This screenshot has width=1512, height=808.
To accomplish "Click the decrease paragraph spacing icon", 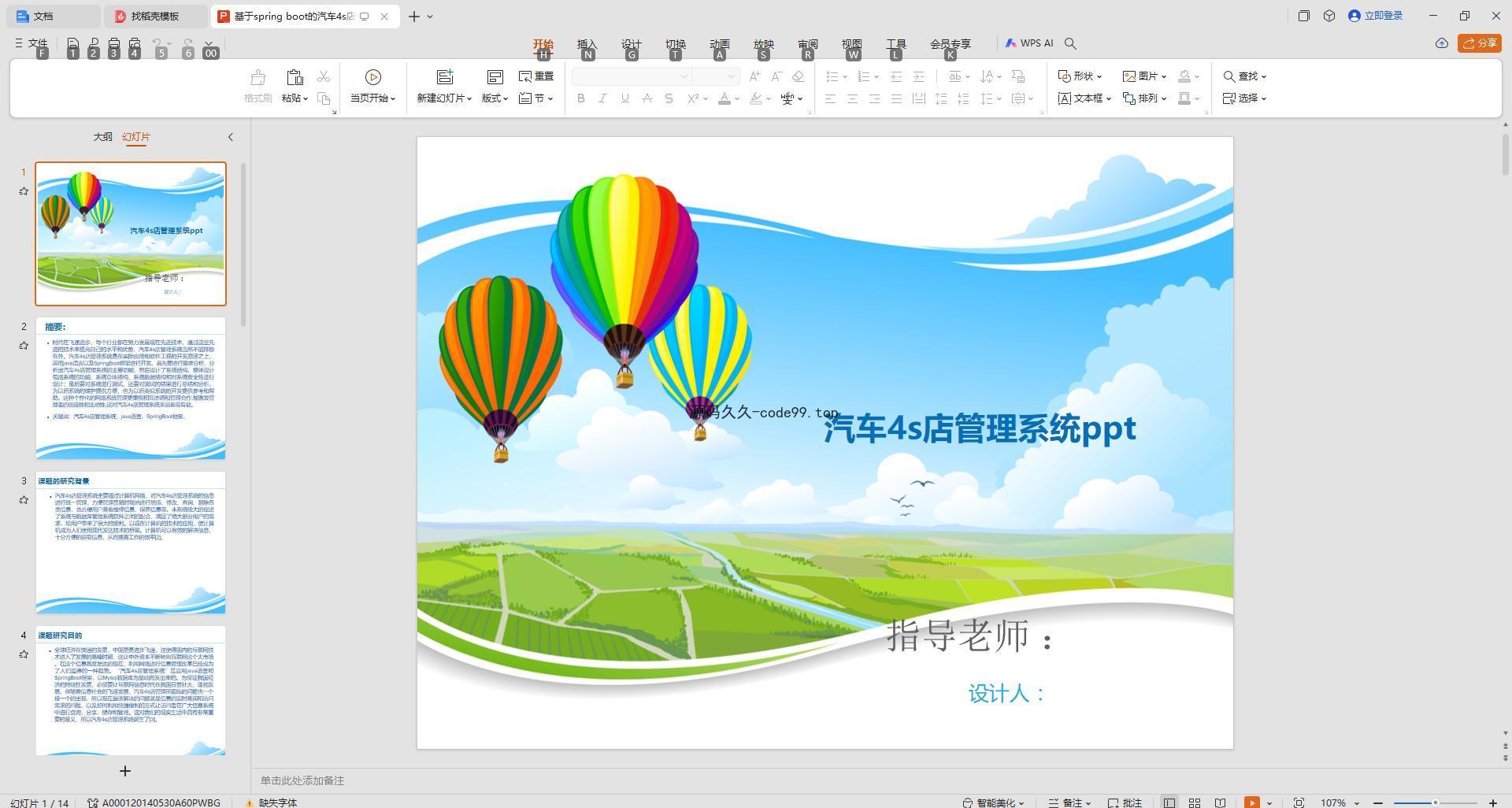I will (962, 98).
